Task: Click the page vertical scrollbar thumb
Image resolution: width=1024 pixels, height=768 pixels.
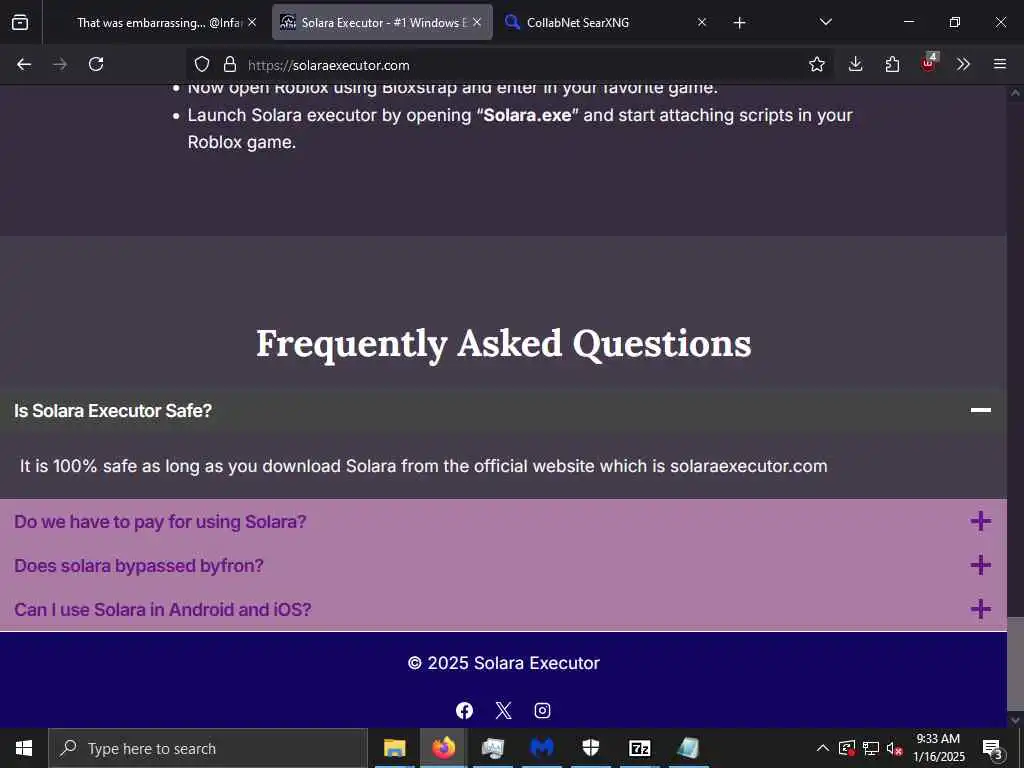Action: [1015, 662]
